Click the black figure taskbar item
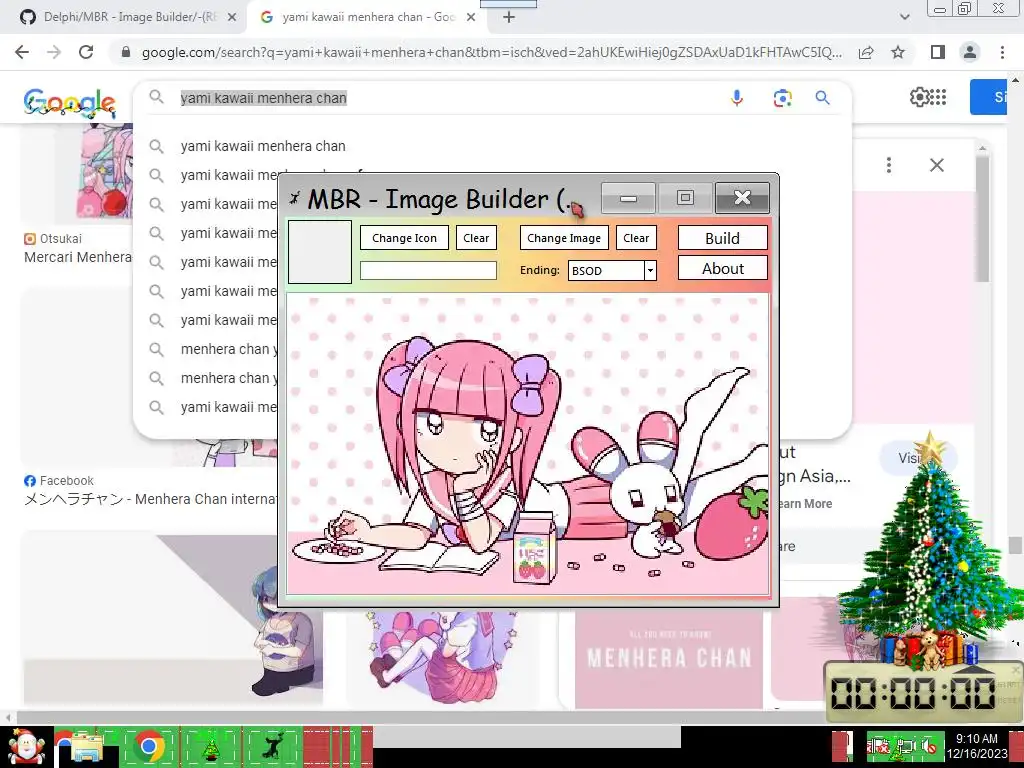Viewport: 1024px width, 768px height. (272, 746)
